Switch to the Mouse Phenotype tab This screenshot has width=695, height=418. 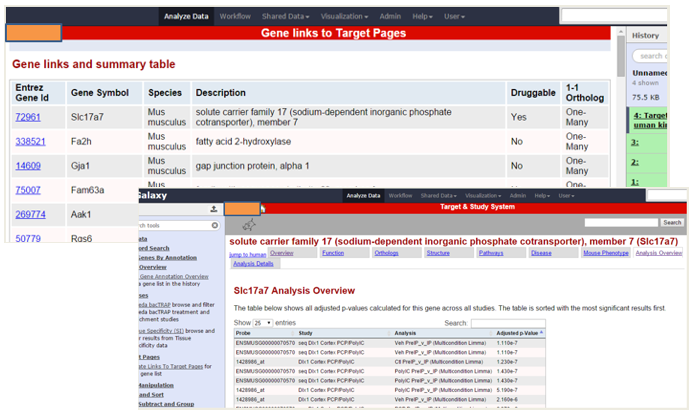tap(606, 254)
